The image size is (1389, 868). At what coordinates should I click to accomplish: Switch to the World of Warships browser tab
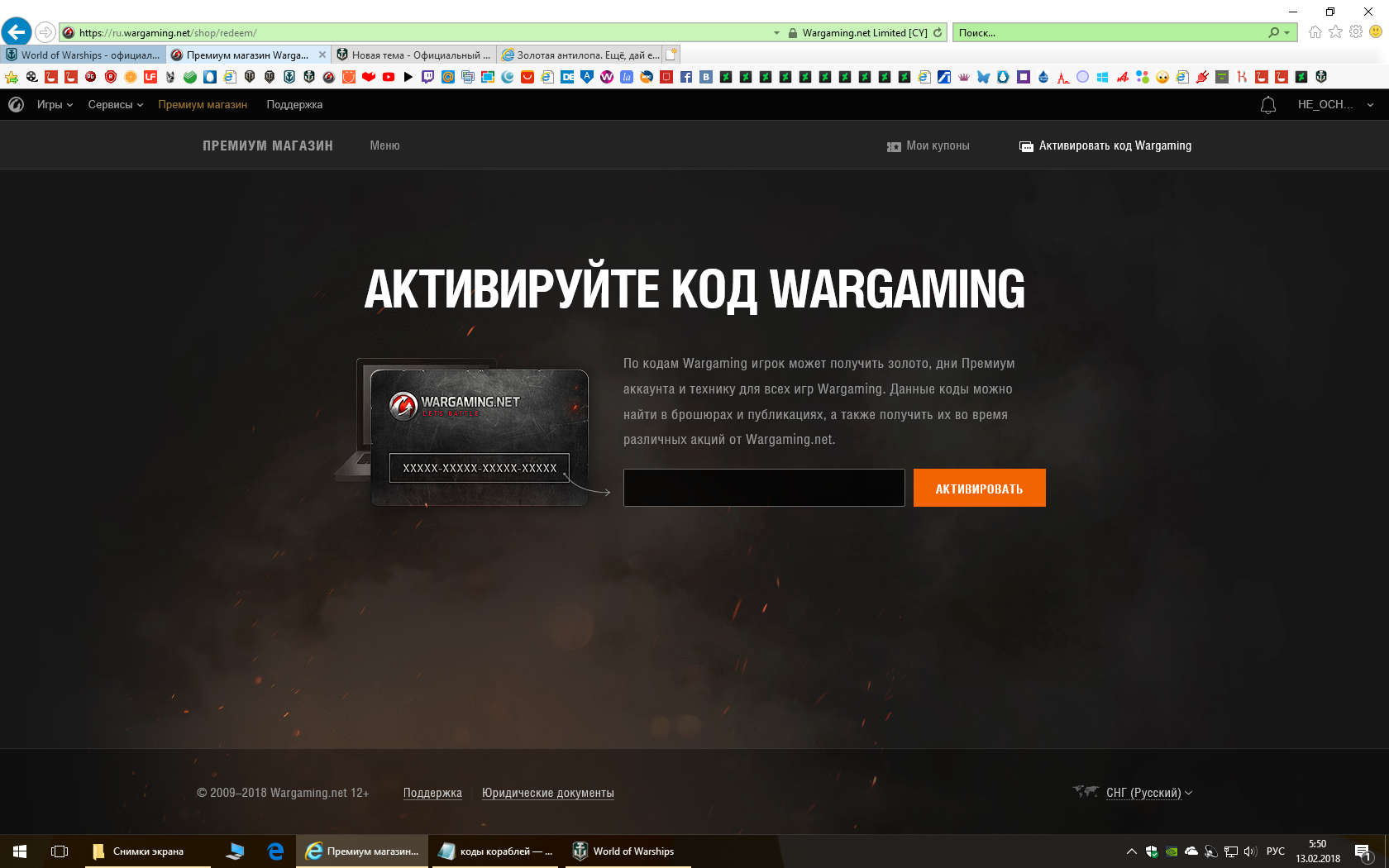pyautogui.click(x=83, y=55)
